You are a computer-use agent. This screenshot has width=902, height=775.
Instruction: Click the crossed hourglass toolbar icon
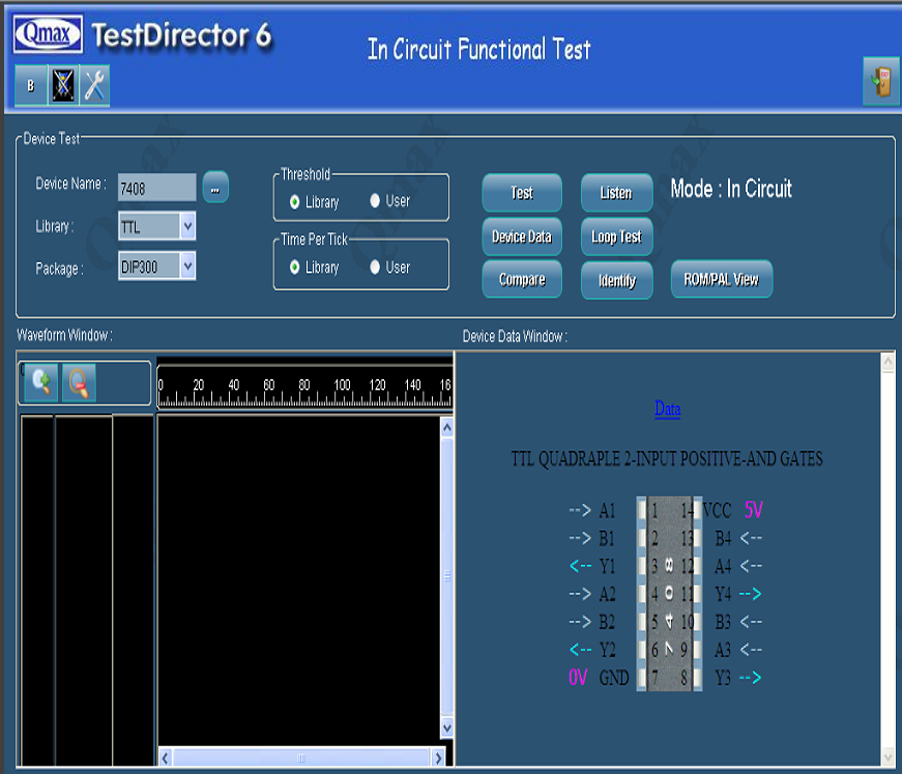coord(63,86)
